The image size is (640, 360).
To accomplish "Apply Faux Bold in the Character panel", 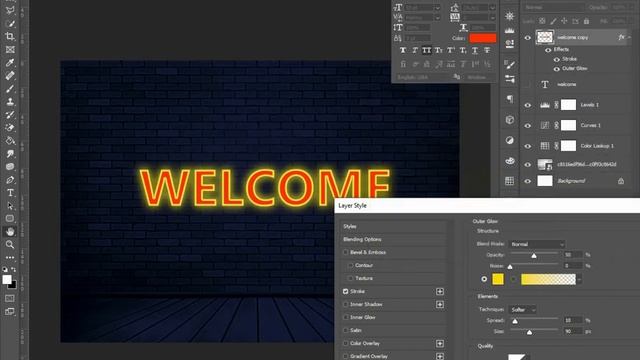I will coord(403,50).
